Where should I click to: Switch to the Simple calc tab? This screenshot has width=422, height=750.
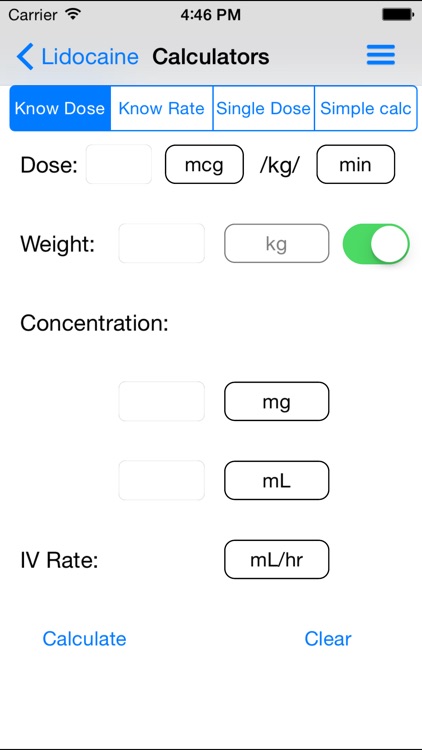[x=366, y=108]
